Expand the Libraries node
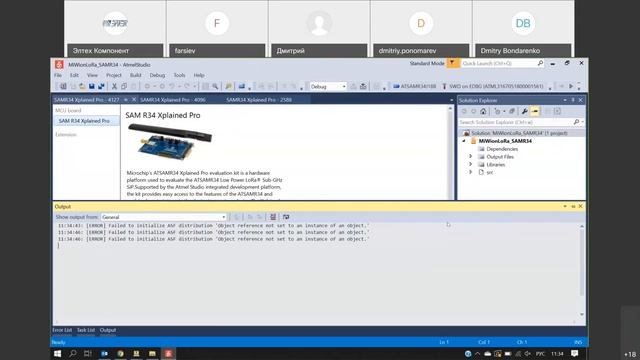Screen dimensions: 640x360 tap(470, 164)
